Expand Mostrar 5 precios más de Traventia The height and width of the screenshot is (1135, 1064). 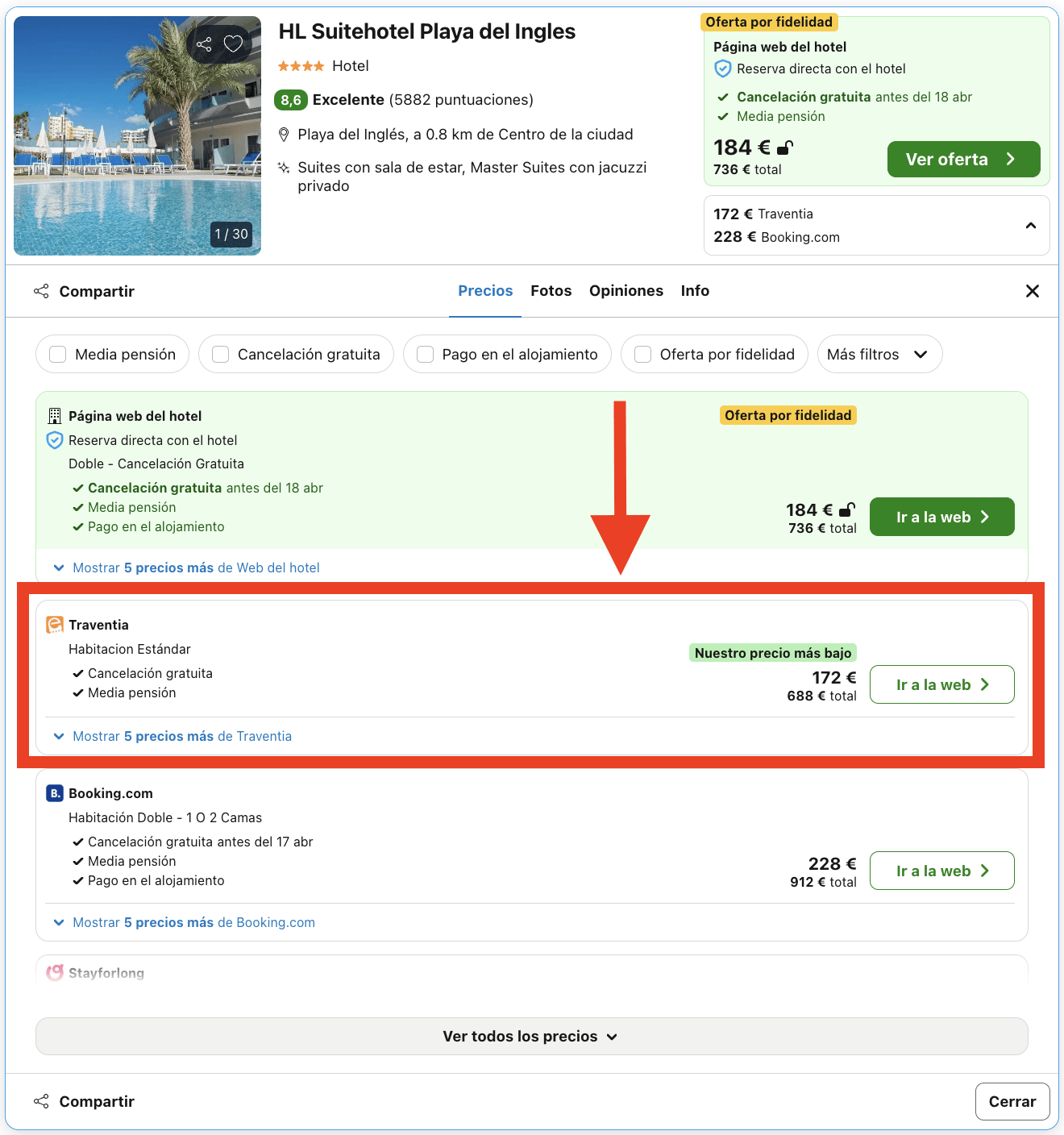[181, 736]
